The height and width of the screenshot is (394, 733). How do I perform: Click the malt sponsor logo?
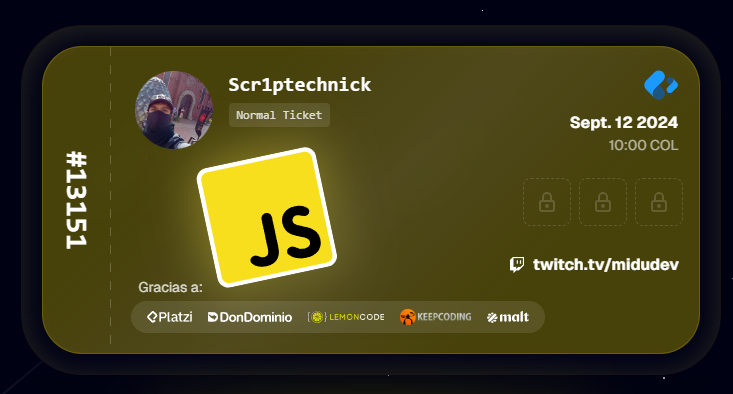(x=508, y=317)
